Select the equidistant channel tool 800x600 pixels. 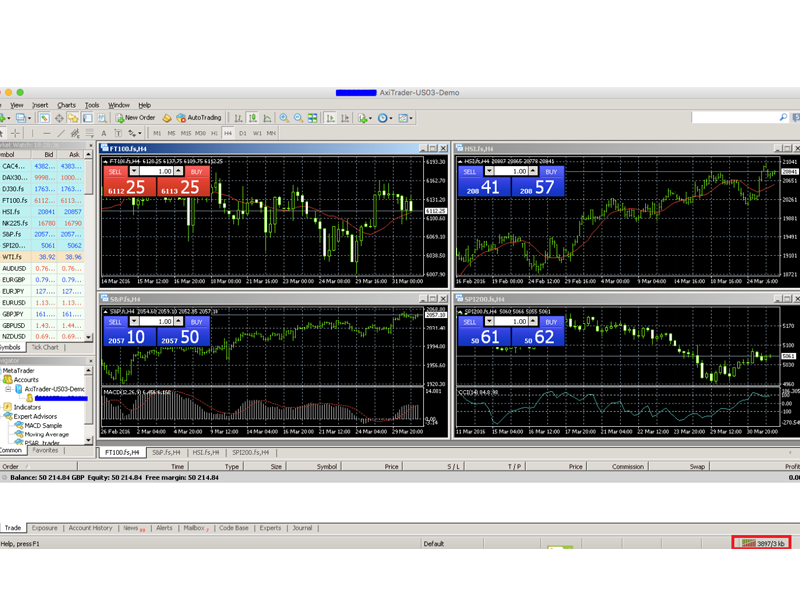click(x=75, y=133)
